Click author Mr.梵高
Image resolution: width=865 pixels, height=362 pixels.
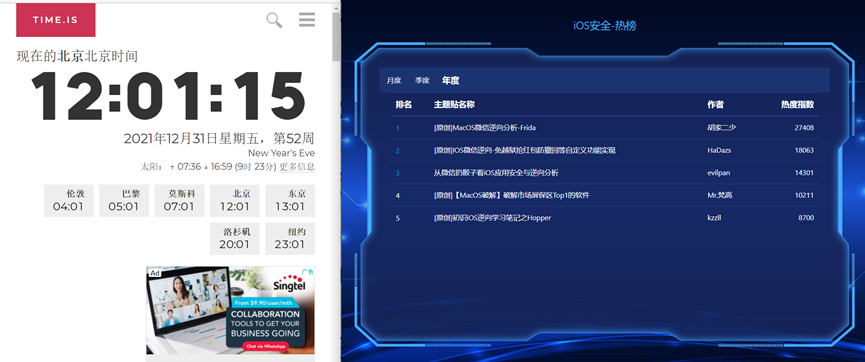coord(720,195)
